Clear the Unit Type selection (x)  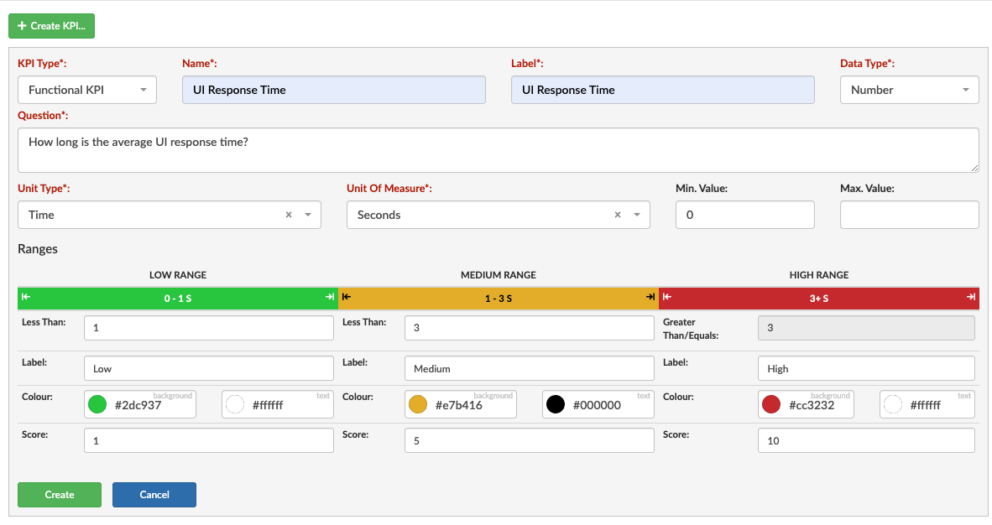[288, 215]
